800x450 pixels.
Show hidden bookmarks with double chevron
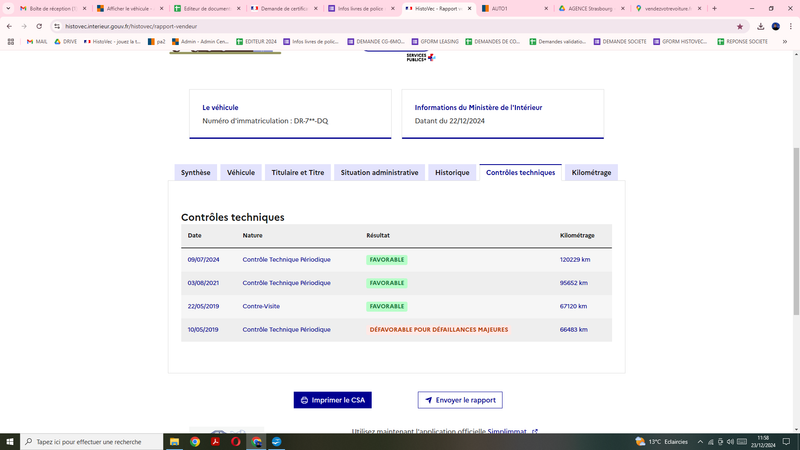[x=785, y=42]
